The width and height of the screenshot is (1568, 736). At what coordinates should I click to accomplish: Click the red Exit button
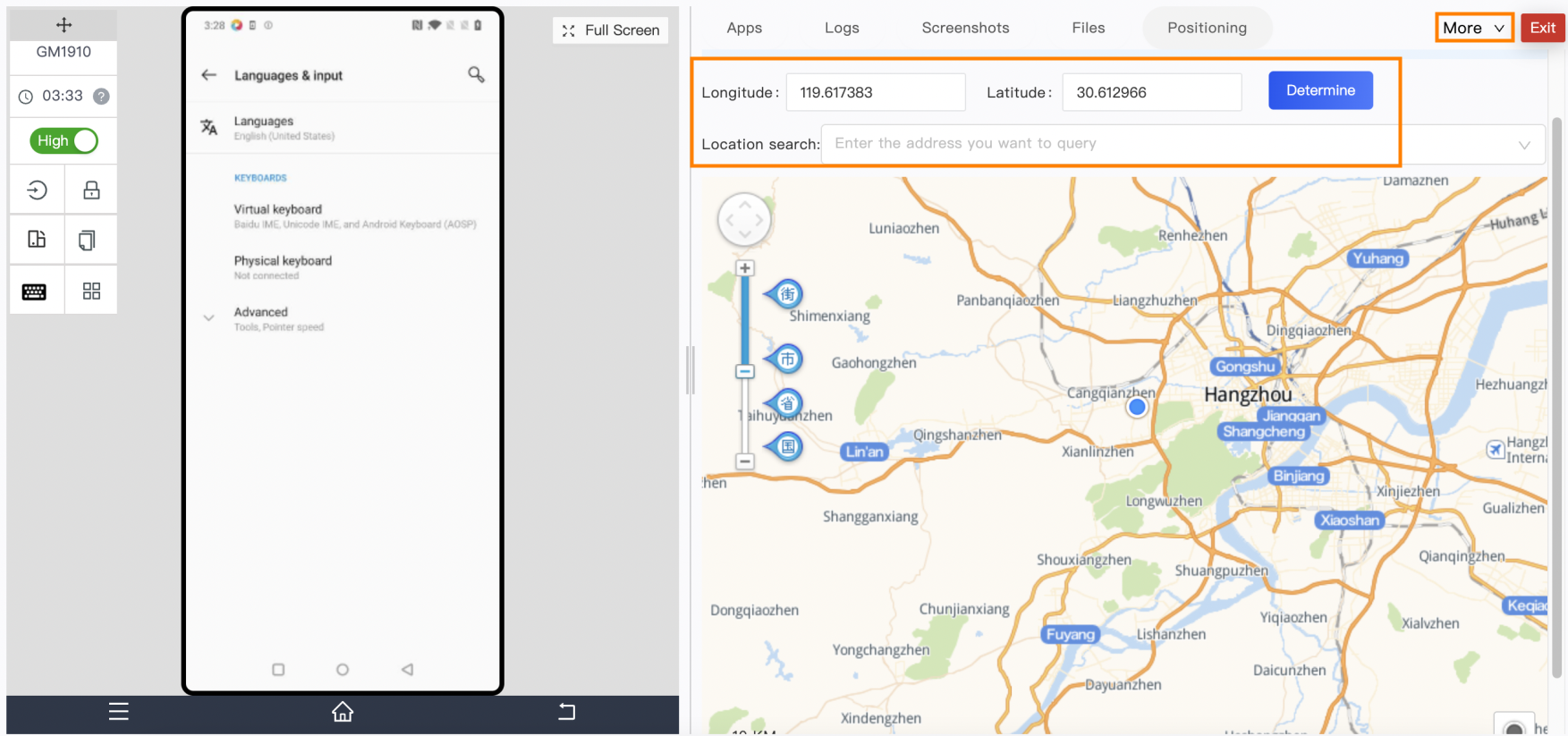point(1543,28)
